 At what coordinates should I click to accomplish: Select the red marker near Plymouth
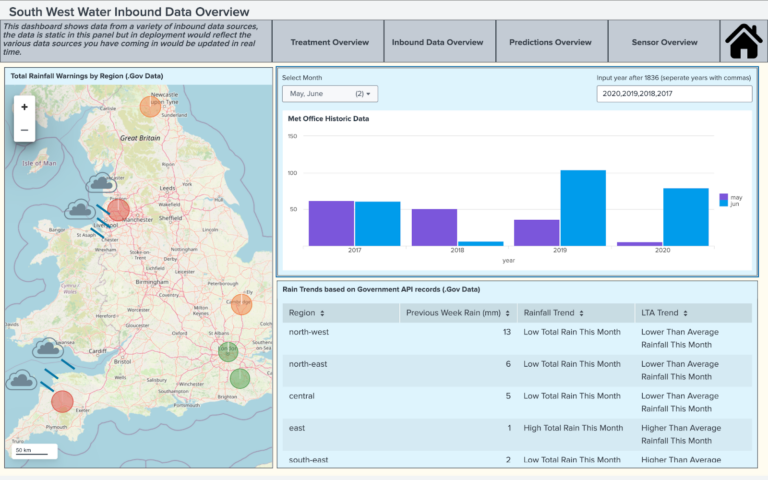[x=62, y=401]
